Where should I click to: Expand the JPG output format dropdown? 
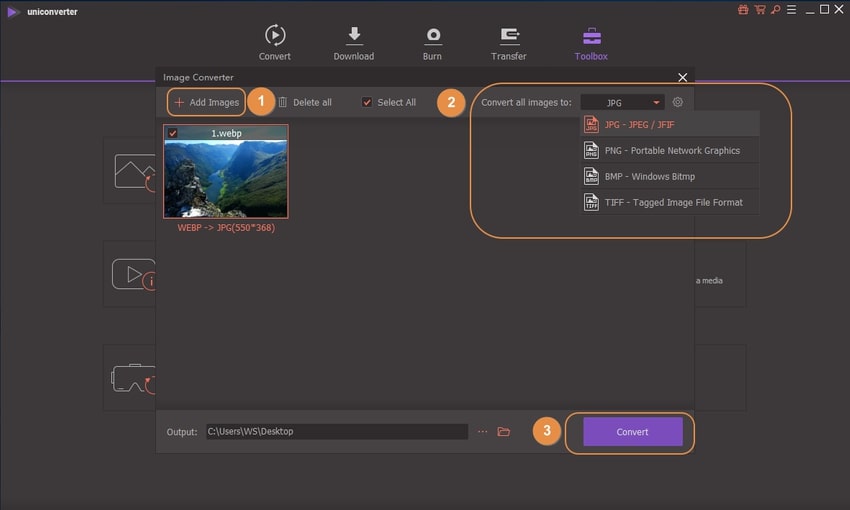click(x=622, y=102)
